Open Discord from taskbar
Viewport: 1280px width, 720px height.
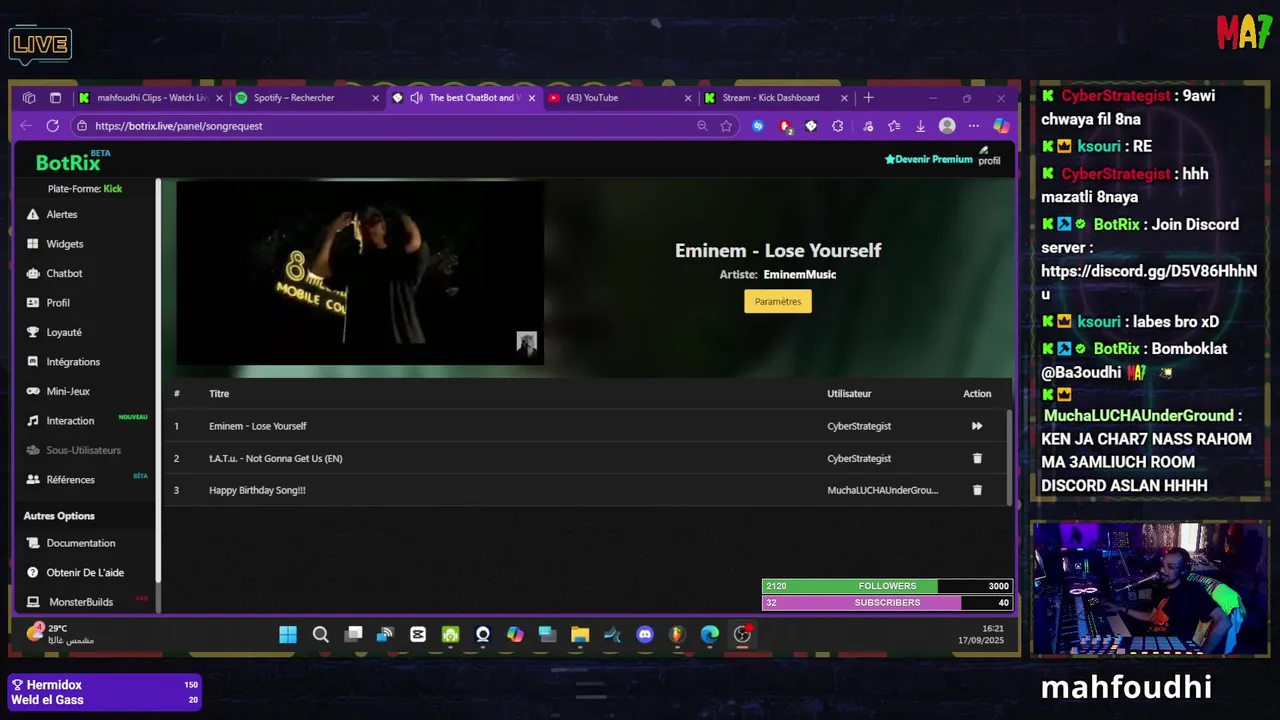tap(645, 634)
